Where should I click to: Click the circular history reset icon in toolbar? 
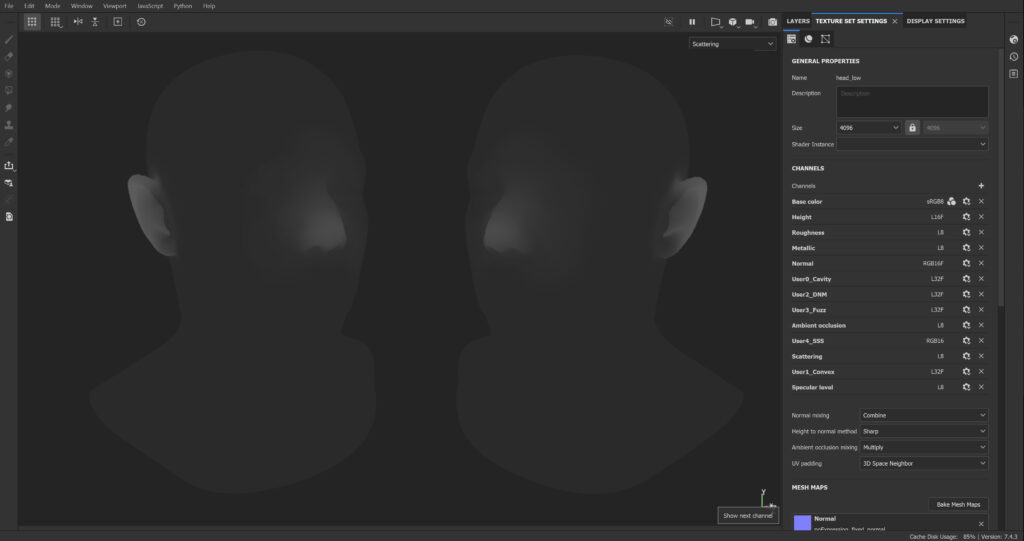141,22
